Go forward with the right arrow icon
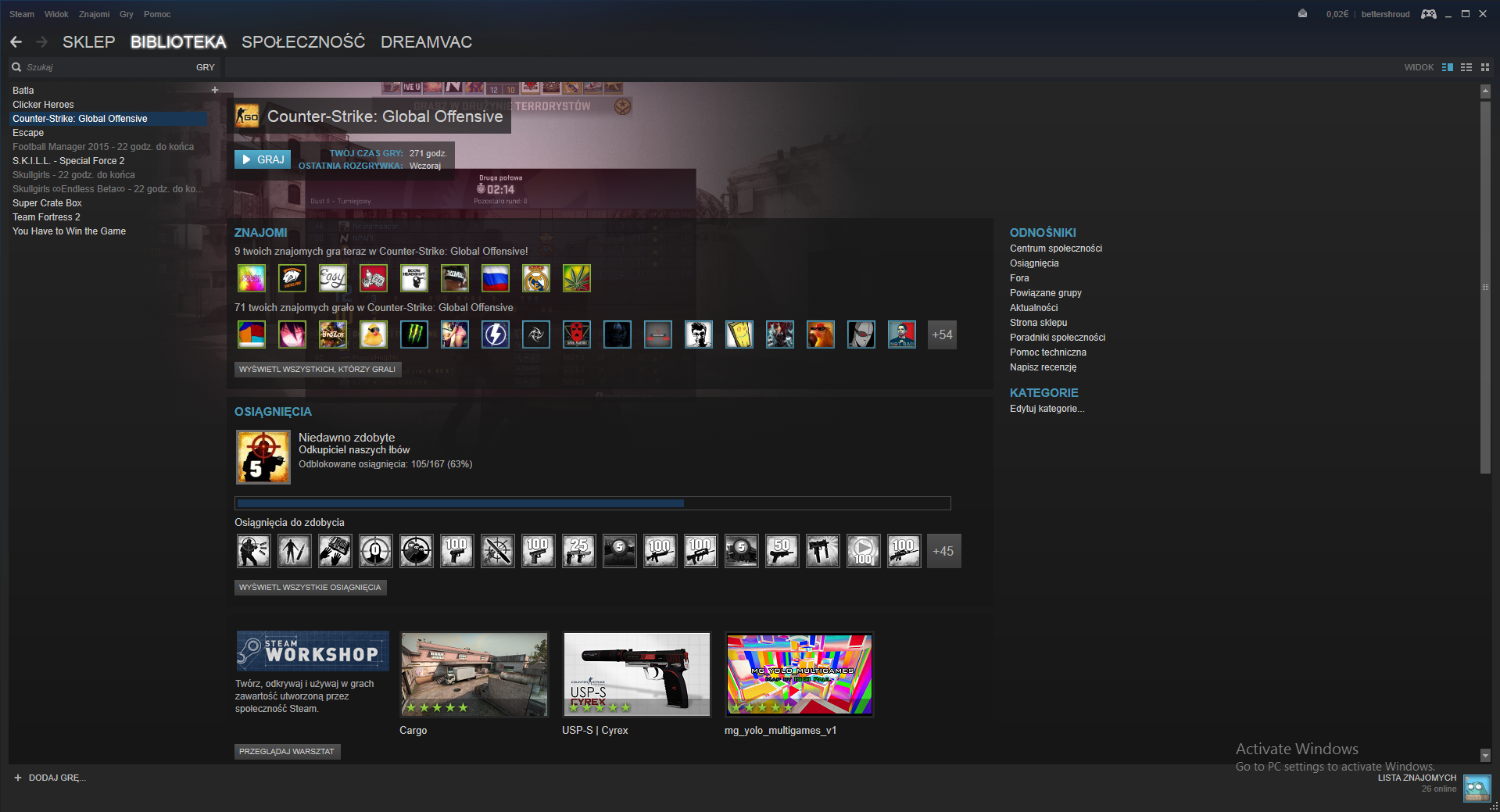Viewport: 1500px width, 812px height. (x=41, y=42)
